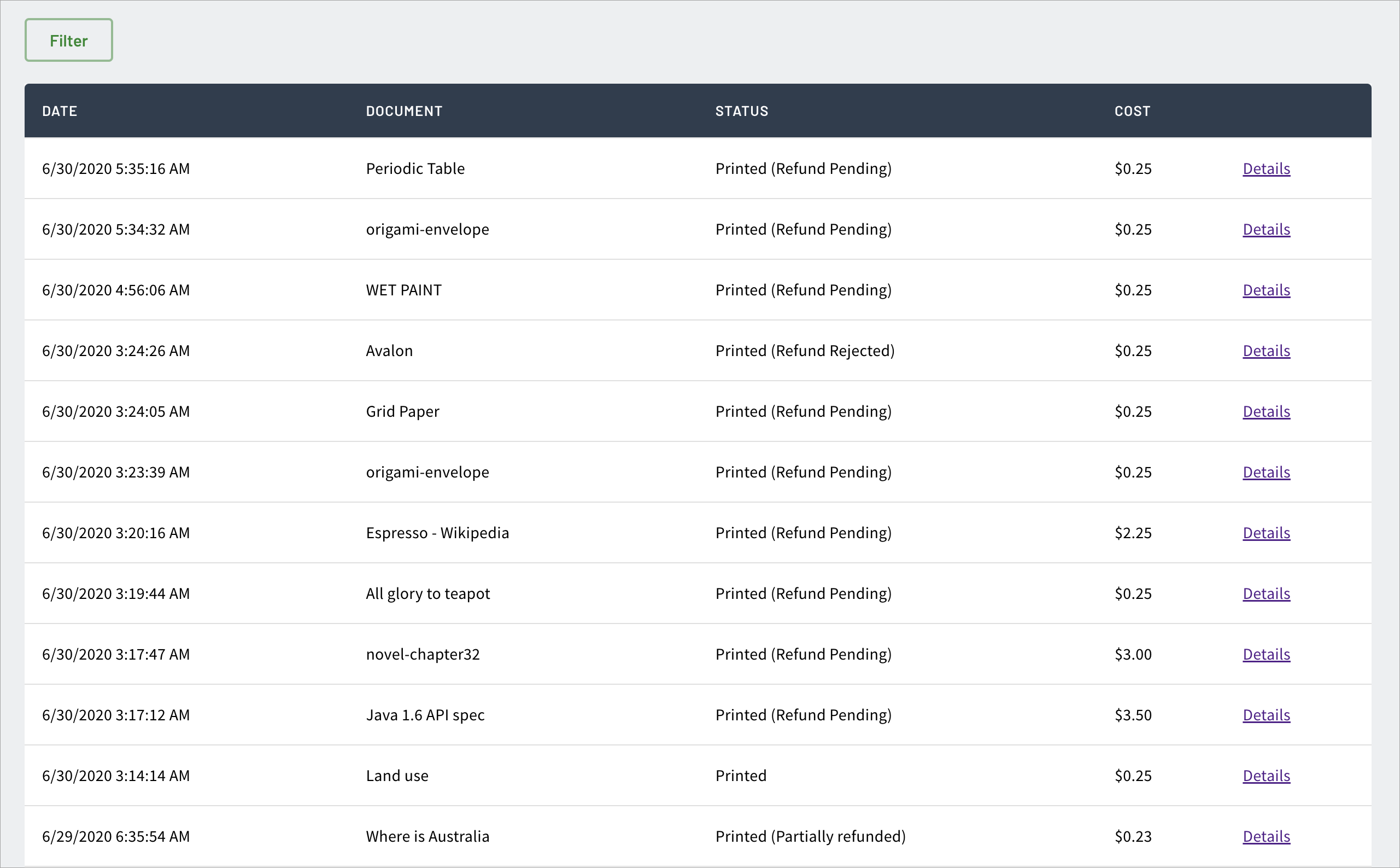Image resolution: width=1400 pixels, height=868 pixels.
Task: Click the COST column header
Action: [1132, 112]
